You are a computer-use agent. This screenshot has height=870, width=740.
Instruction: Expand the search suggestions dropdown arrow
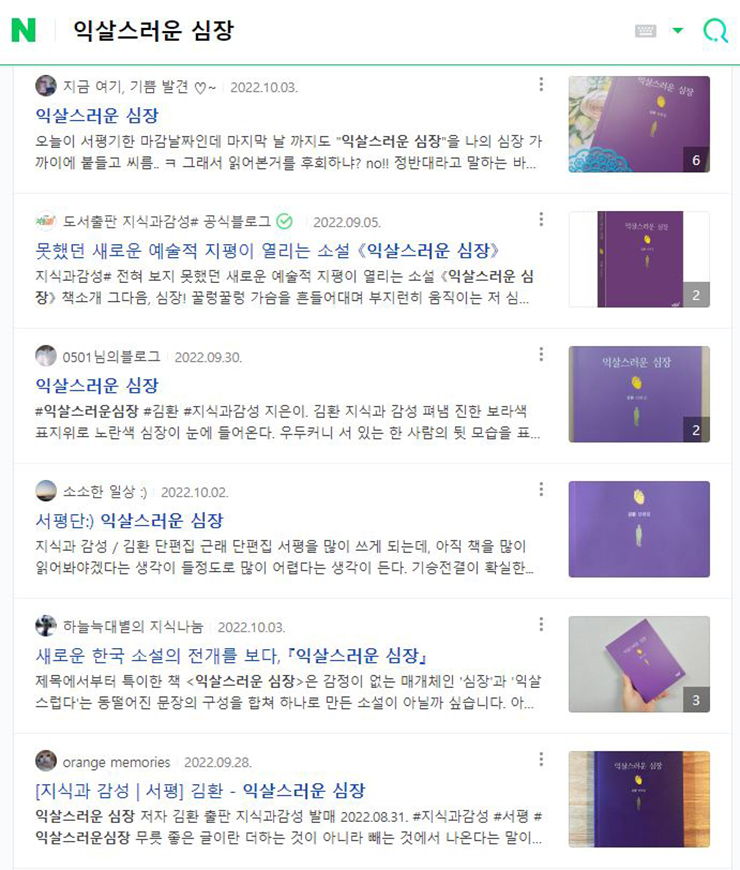[x=678, y=31]
